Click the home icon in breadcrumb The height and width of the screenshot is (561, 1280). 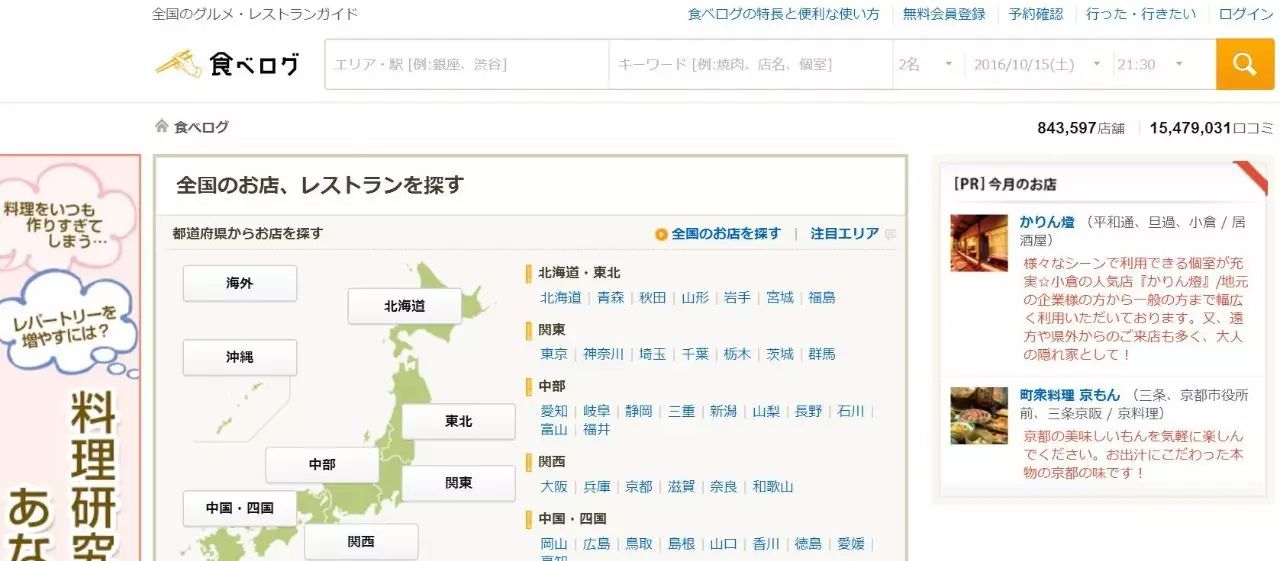[161, 126]
